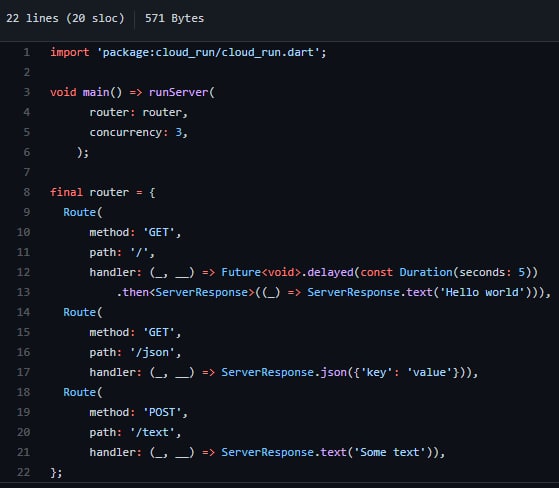Click line number 22 in gutter
559x488 pixels.
24,472
